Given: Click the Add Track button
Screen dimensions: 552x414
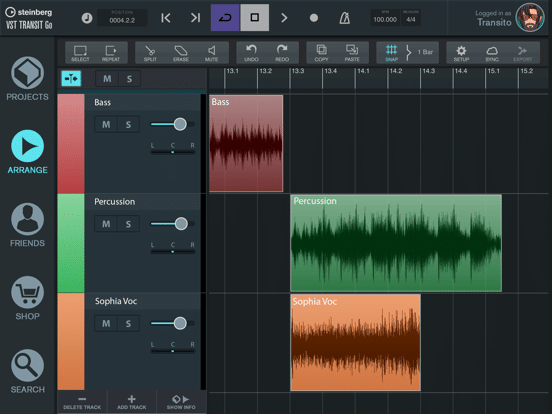Looking at the screenshot, I should pos(132,402).
